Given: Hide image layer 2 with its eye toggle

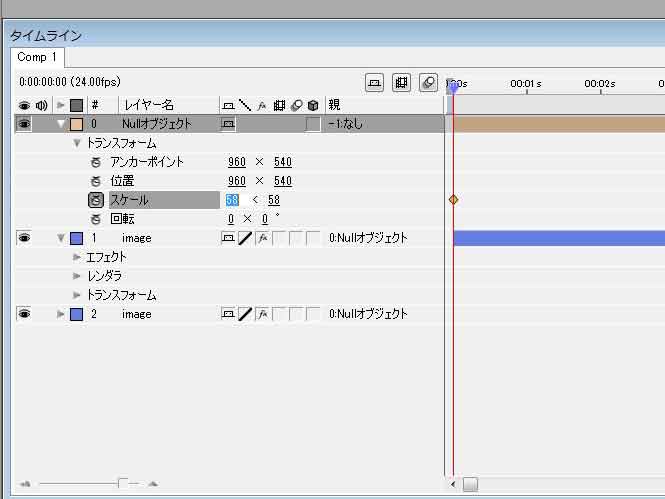Looking at the screenshot, I should click(x=24, y=314).
